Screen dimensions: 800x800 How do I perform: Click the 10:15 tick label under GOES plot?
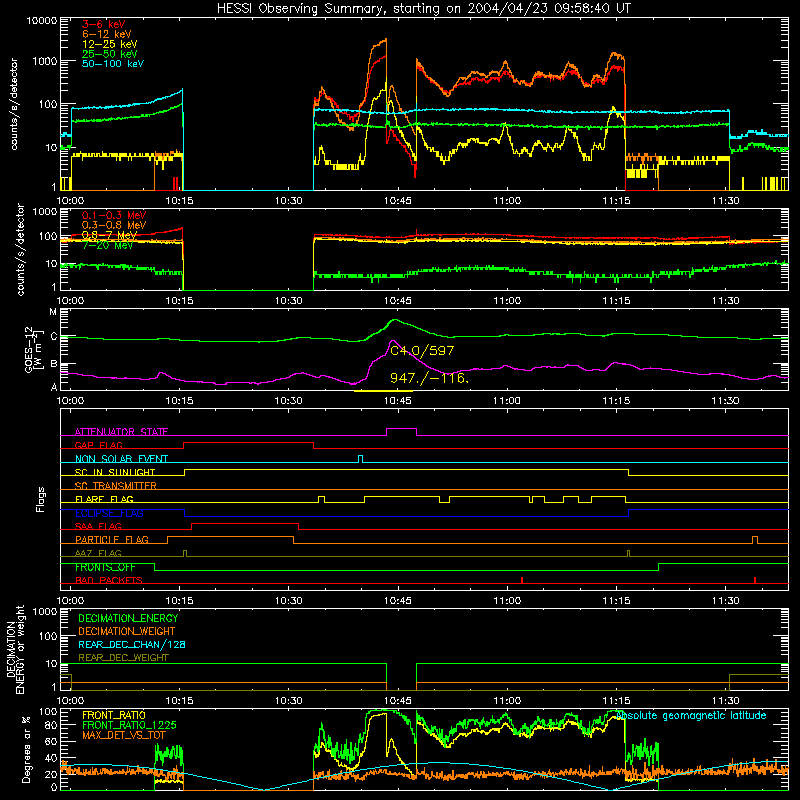pyautogui.click(x=179, y=401)
